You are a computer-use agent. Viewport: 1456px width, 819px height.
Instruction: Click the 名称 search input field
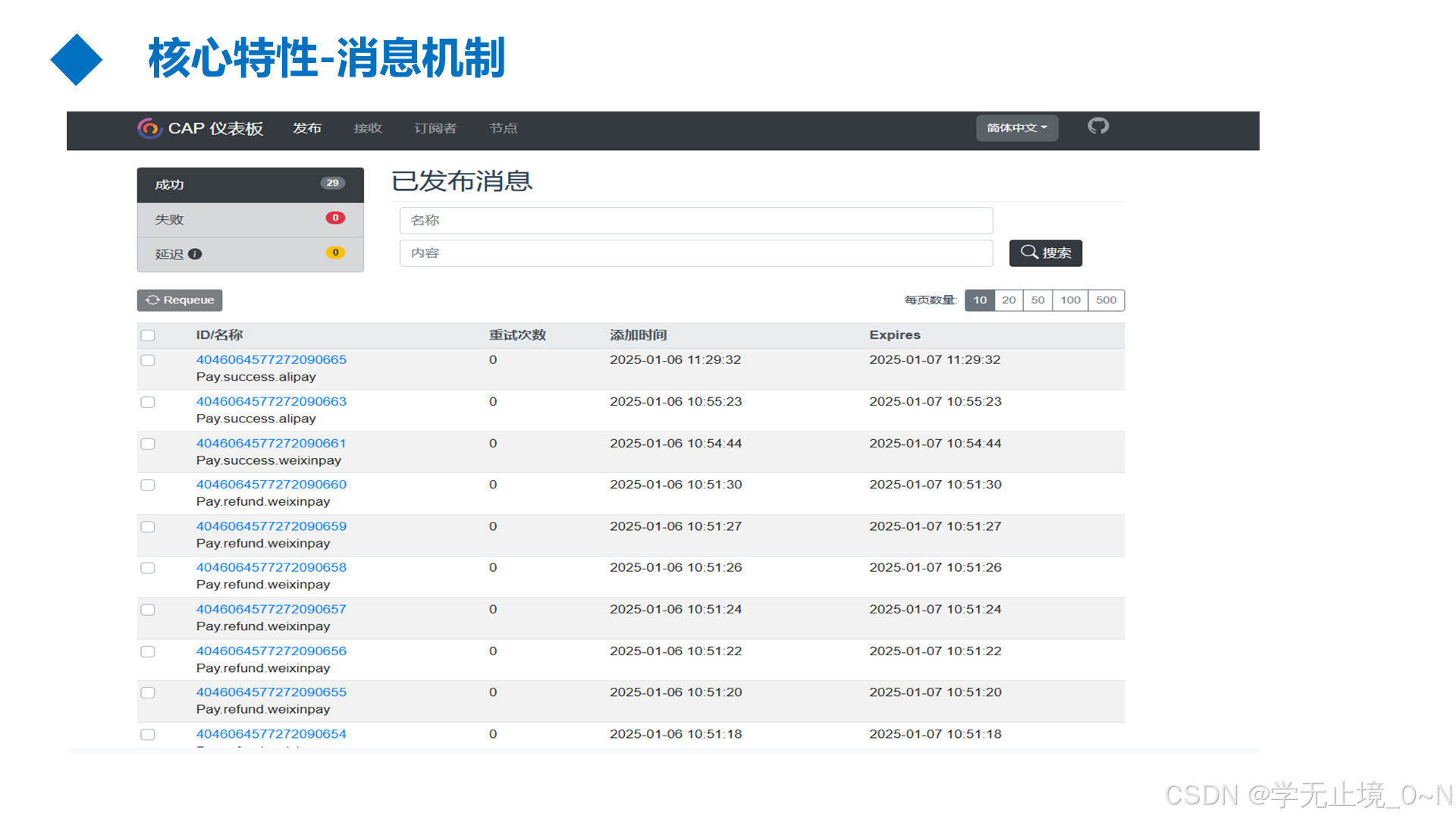695,220
